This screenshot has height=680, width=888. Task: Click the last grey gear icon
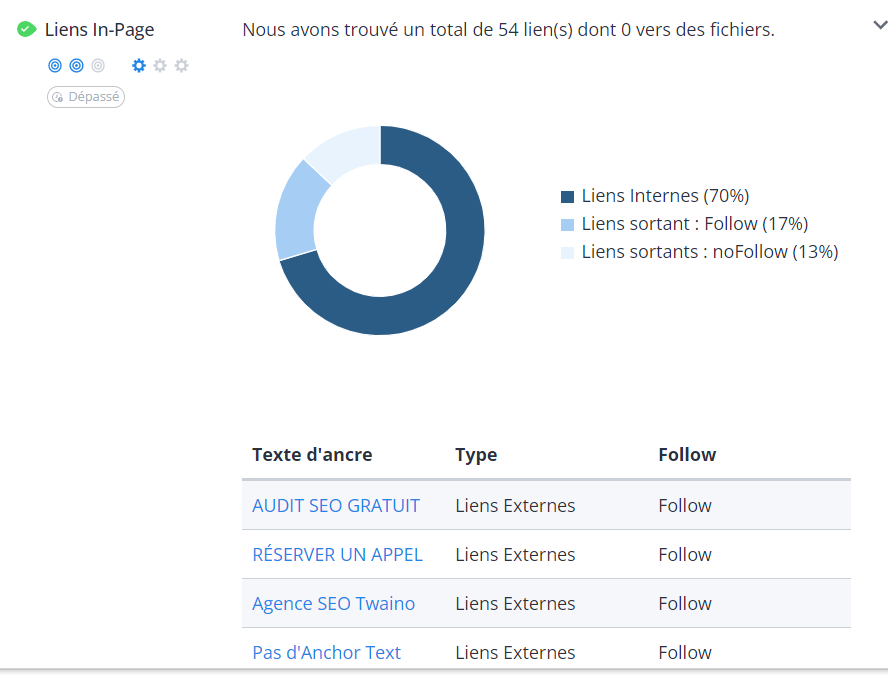click(181, 66)
